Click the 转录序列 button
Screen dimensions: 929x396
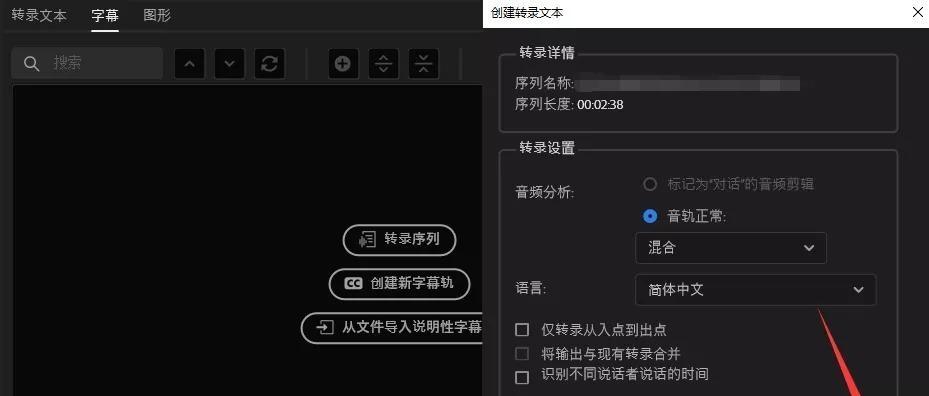400,239
